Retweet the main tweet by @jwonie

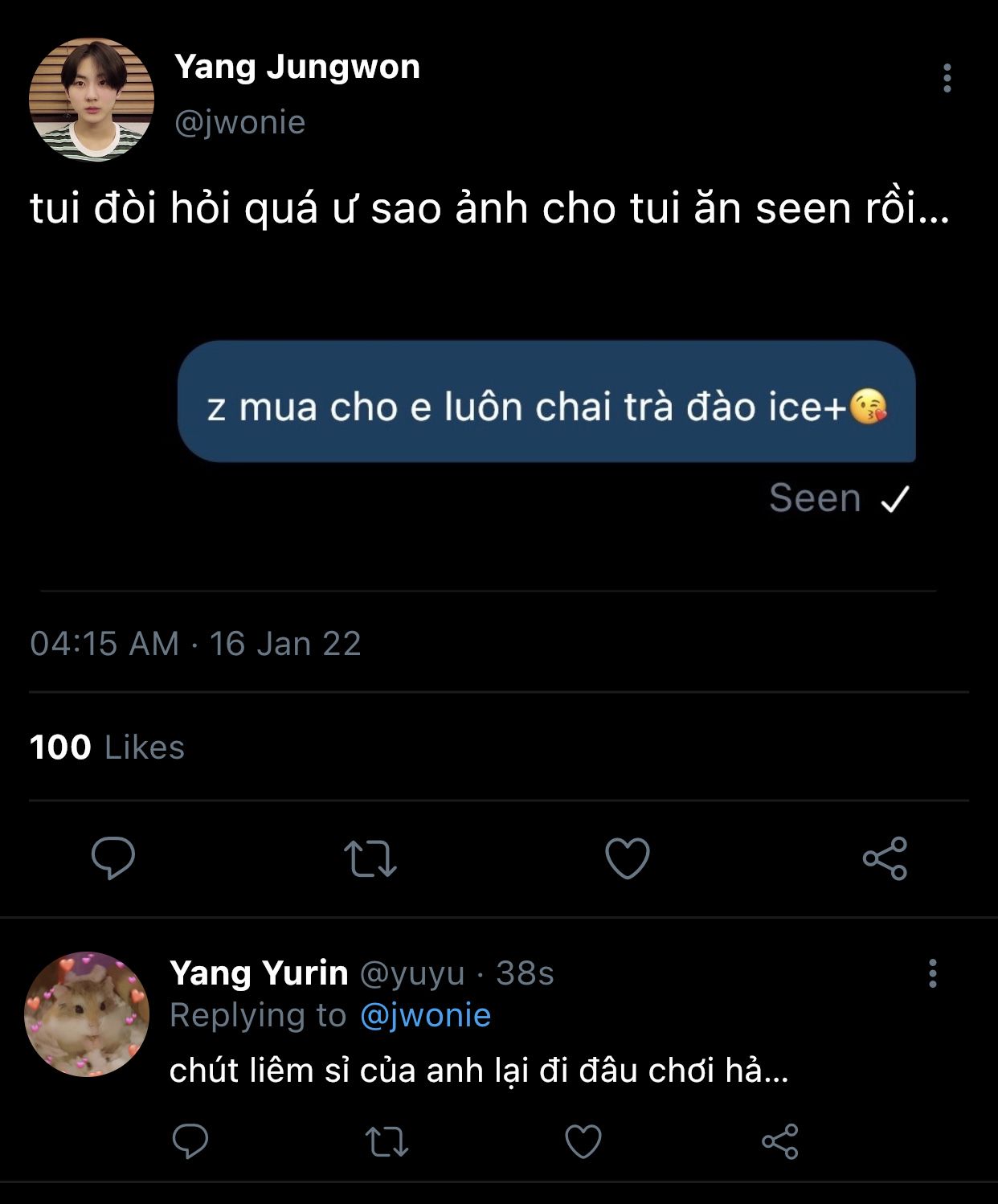370,858
